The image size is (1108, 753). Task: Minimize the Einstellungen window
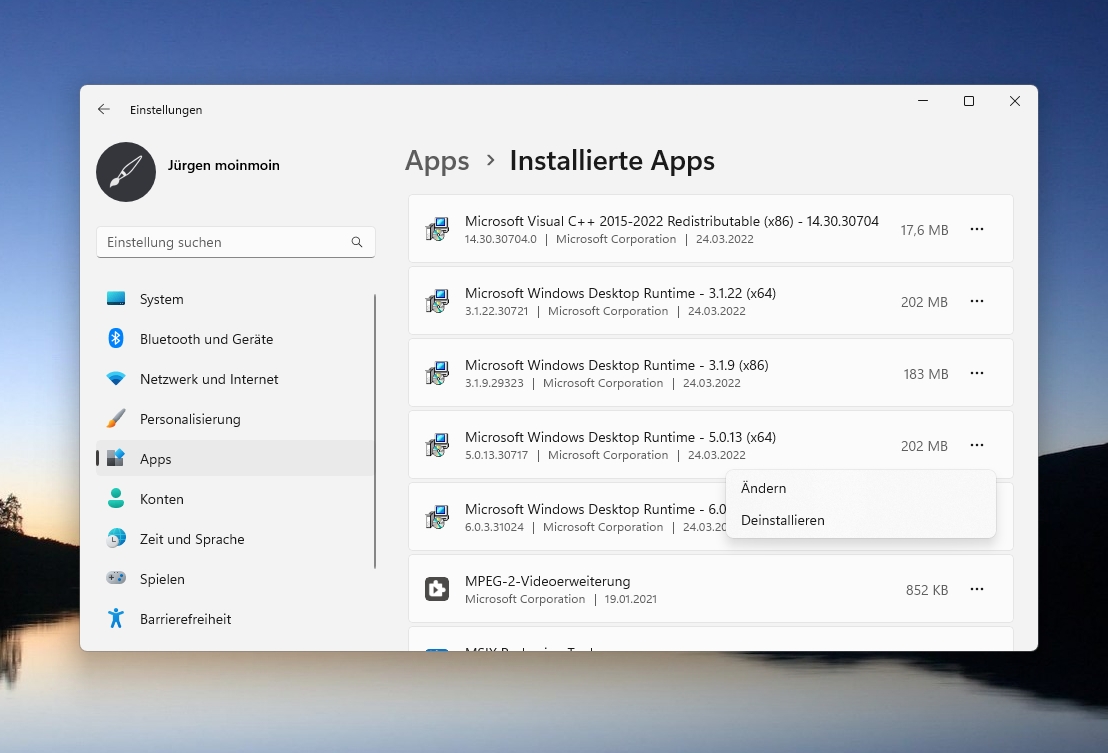pyautogui.click(x=923, y=101)
